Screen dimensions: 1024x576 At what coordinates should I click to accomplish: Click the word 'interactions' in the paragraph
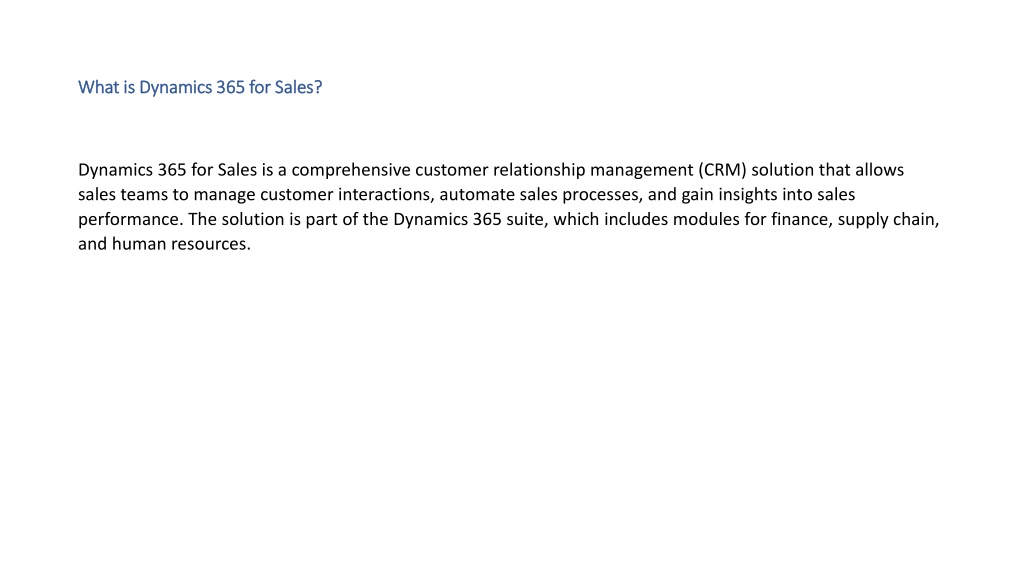383,195
